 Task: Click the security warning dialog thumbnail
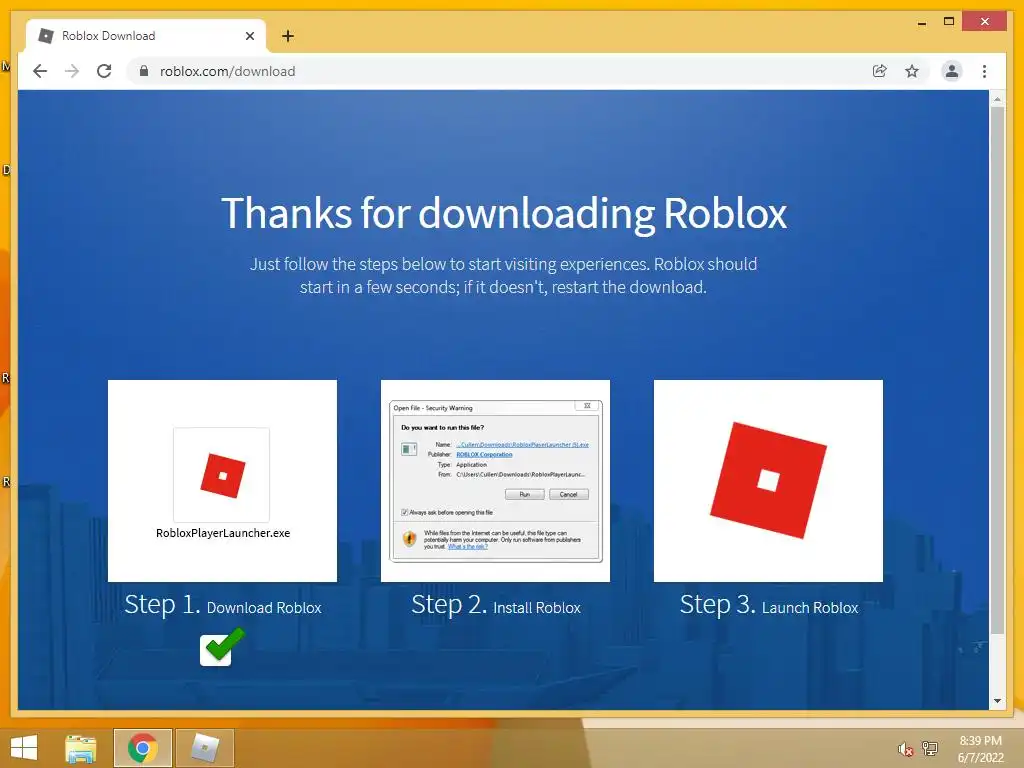[x=496, y=481]
